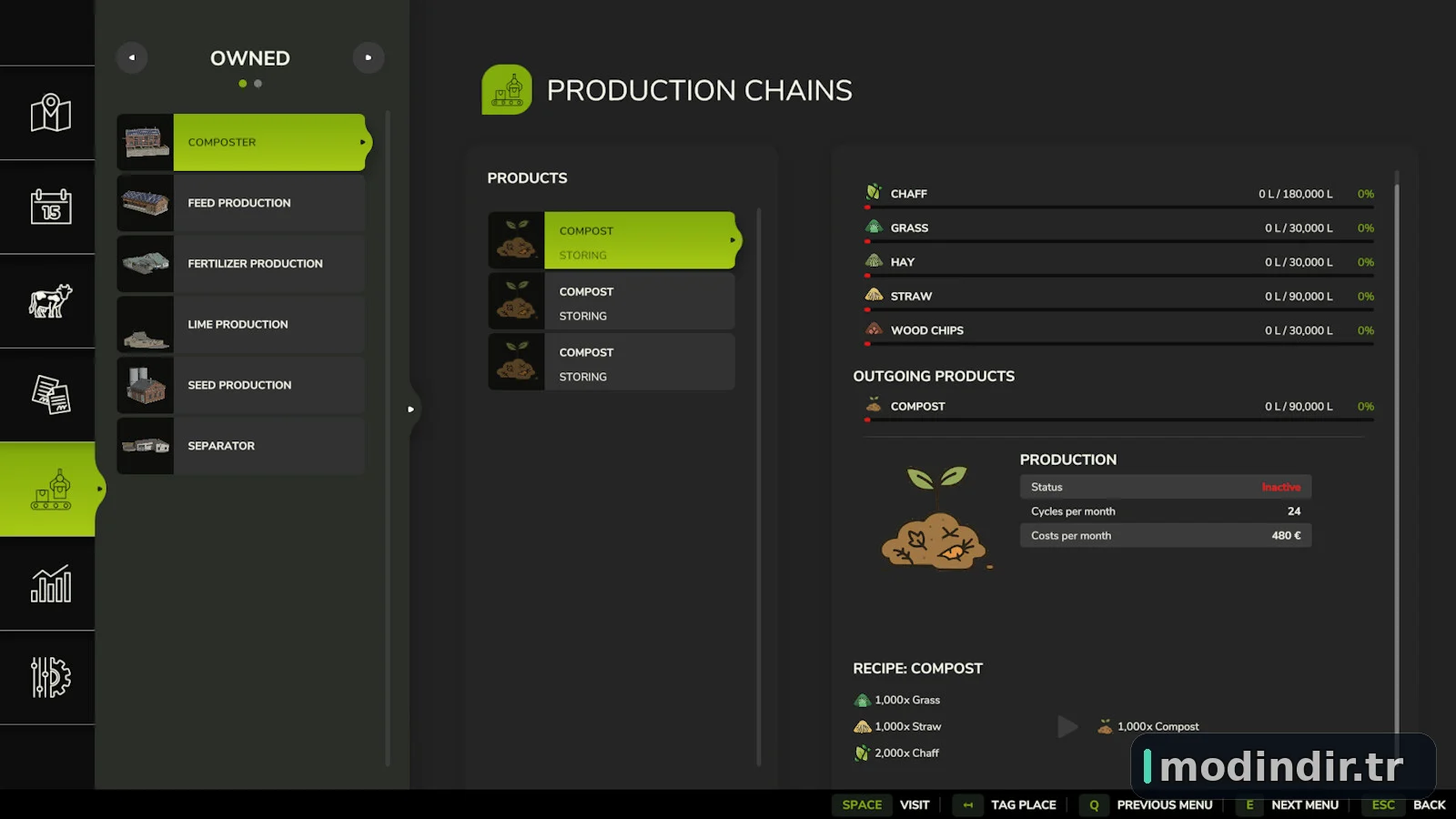Screen dimensions: 1456x819
Task: Select Separator in the owned list
Action: [241, 446]
